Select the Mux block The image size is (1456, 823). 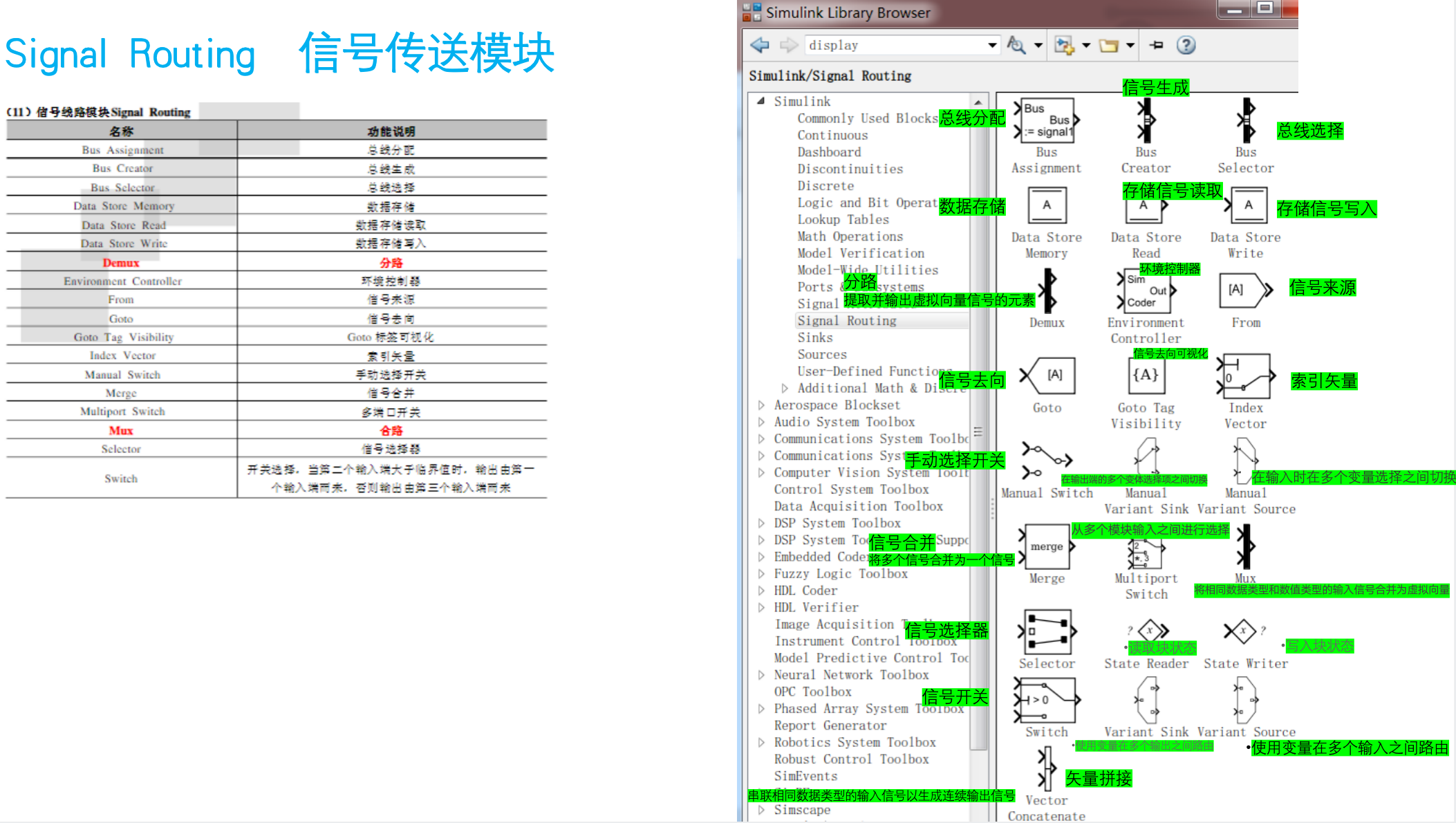coord(1244,546)
